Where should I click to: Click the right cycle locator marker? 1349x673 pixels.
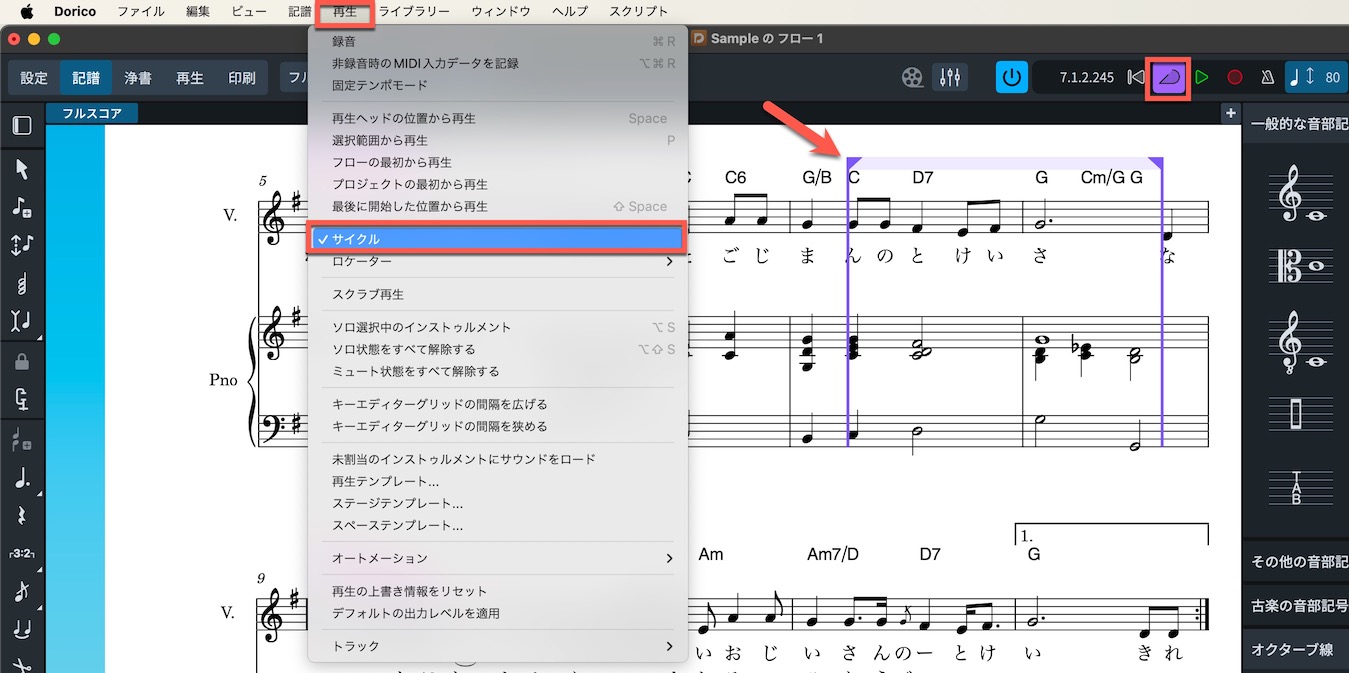[x=1156, y=163]
